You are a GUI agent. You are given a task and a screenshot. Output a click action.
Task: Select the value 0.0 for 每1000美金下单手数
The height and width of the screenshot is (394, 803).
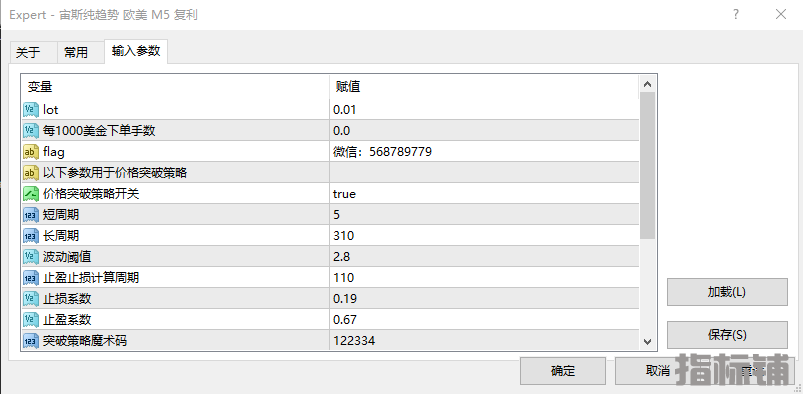point(342,131)
